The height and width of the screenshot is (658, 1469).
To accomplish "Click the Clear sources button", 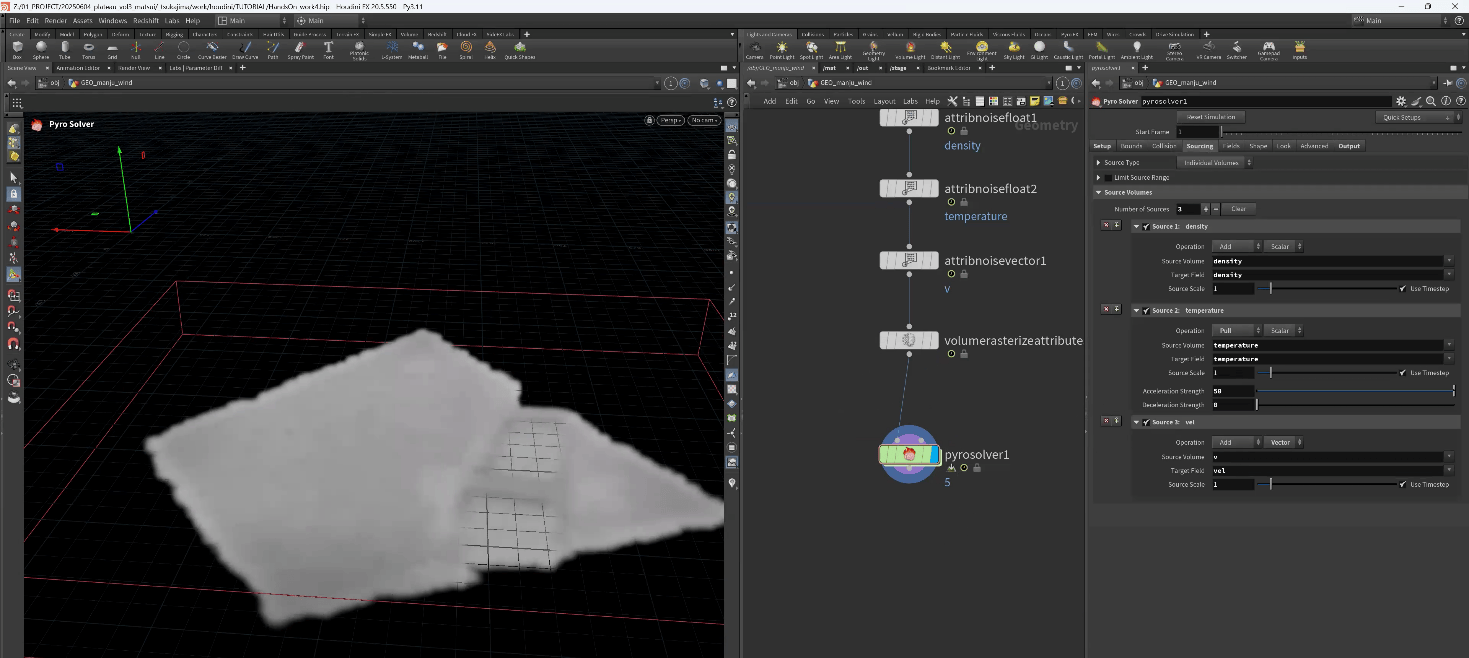I will click(x=1238, y=209).
